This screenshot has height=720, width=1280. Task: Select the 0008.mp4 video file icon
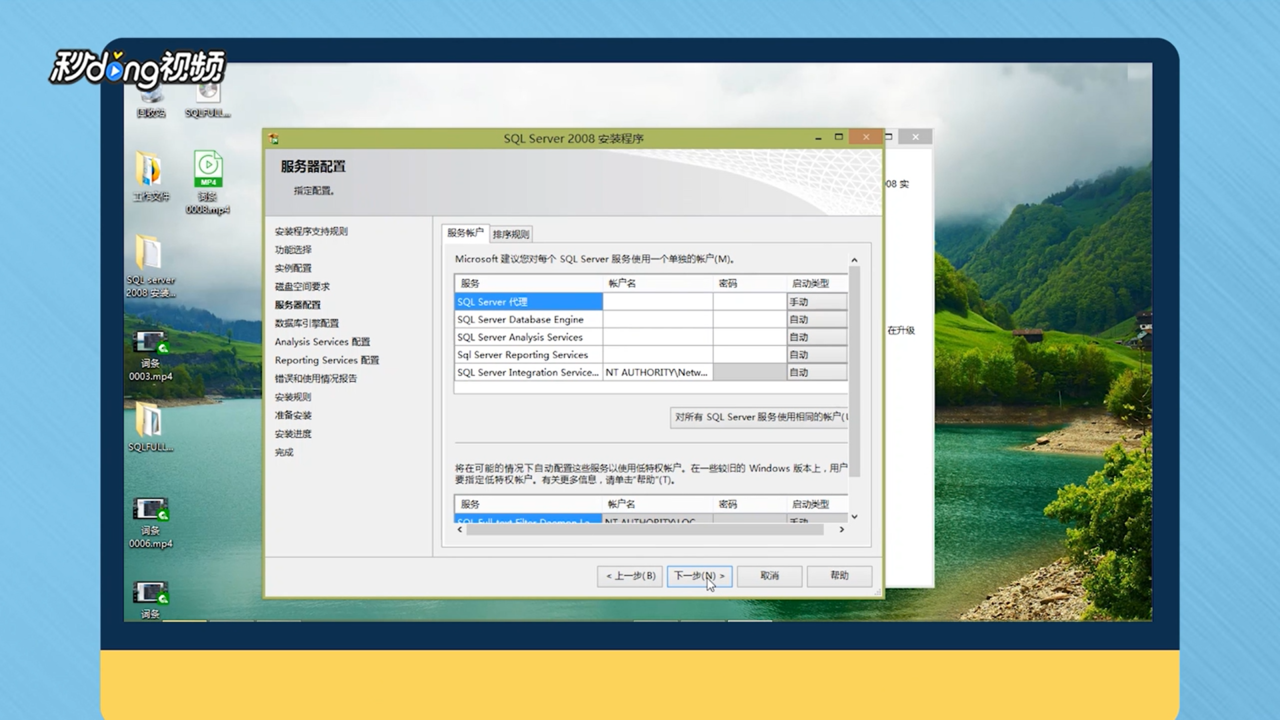208,184
